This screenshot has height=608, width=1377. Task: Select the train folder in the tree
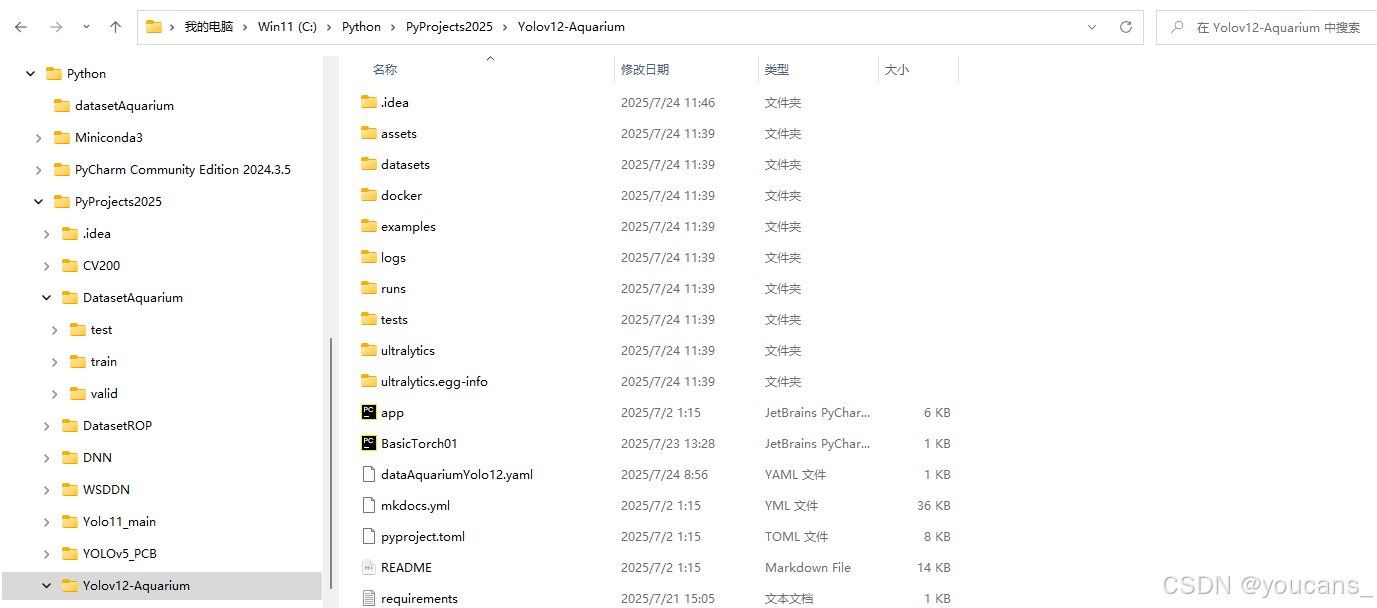tap(104, 362)
